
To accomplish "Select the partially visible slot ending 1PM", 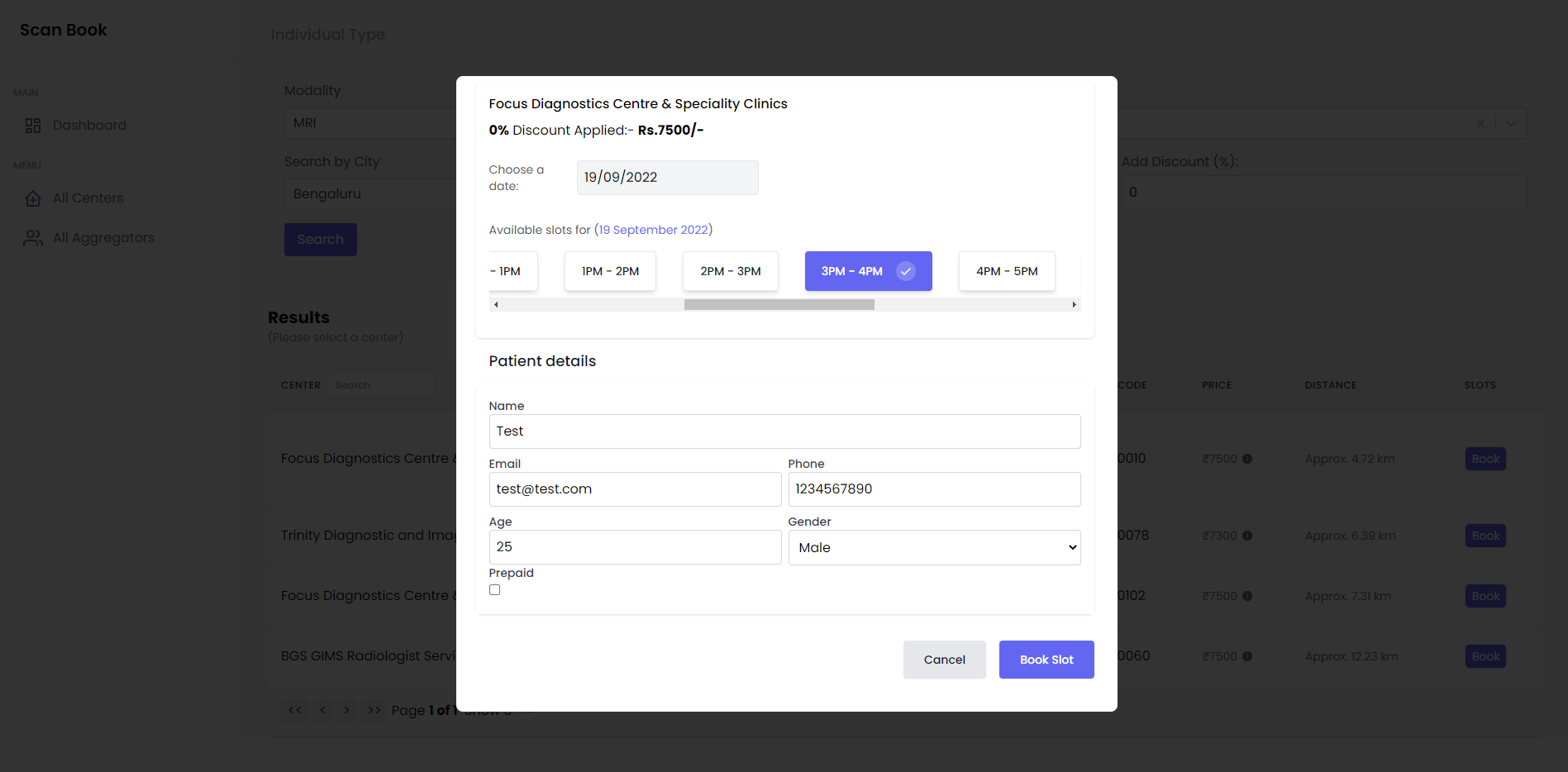I will [x=512, y=271].
